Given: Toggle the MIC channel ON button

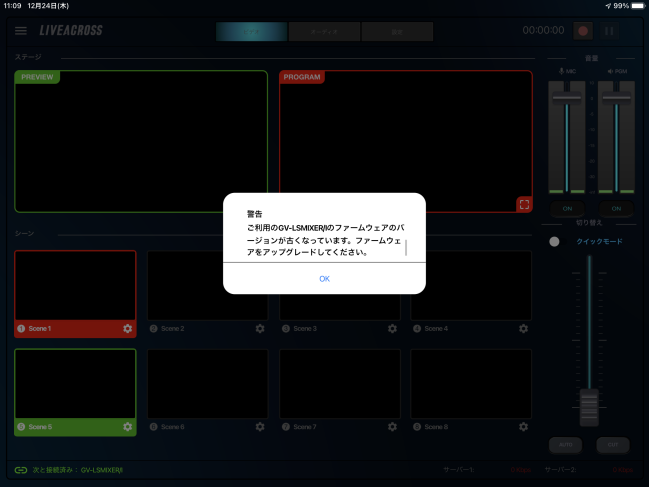Looking at the screenshot, I should click(x=566, y=208).
